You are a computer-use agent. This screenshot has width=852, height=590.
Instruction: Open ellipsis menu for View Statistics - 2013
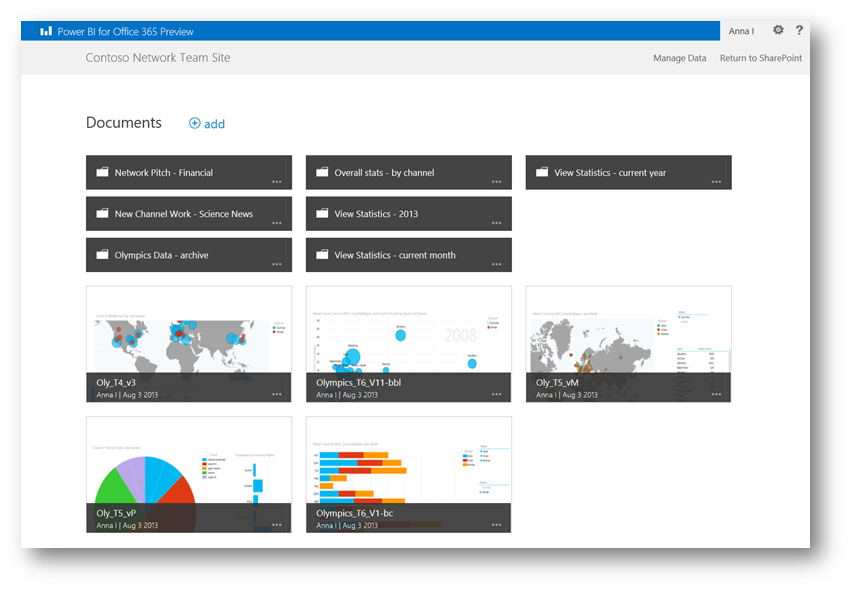point(497,223)
